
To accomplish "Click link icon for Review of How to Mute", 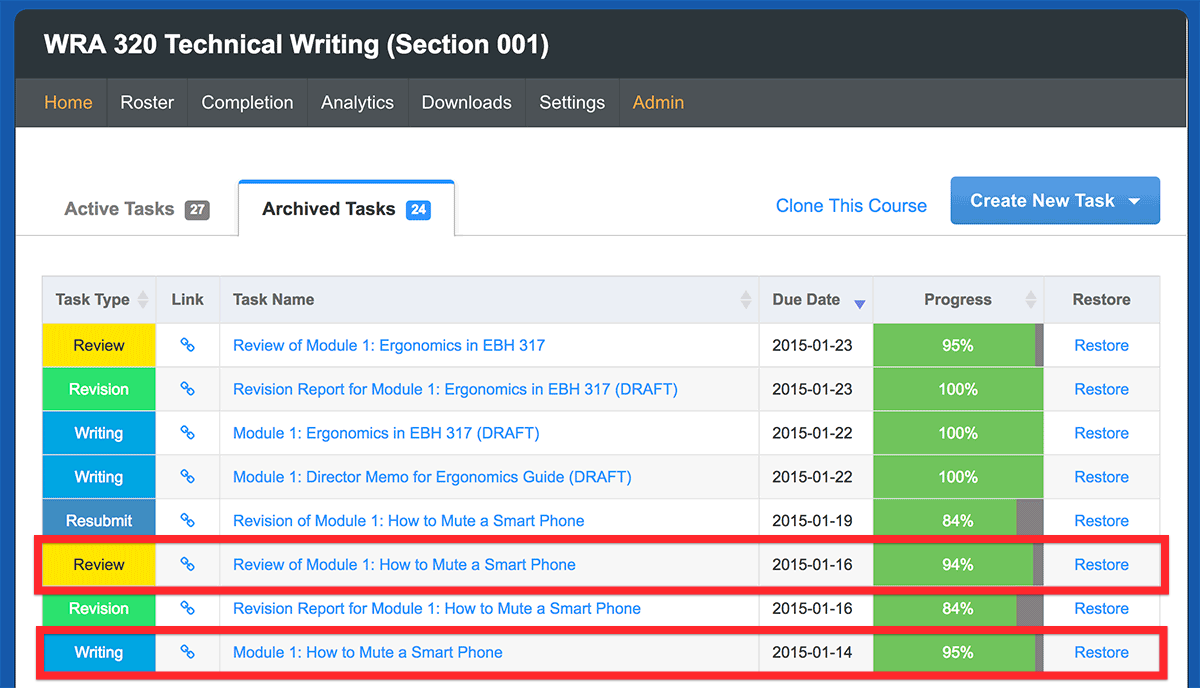I will click(x=187, y=565).
